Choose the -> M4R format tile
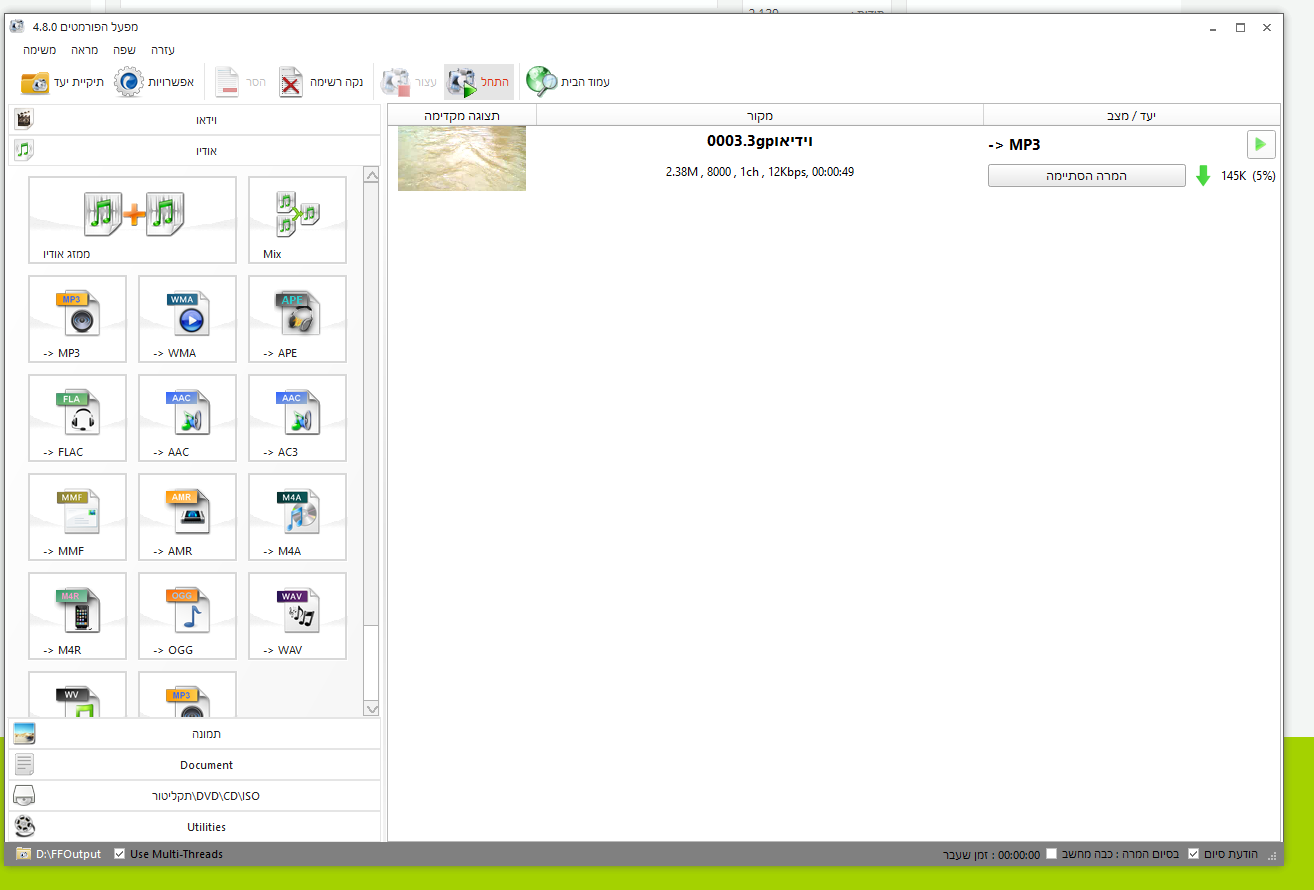The height and width of the screenshot is (890, 1314). [78, 616]
